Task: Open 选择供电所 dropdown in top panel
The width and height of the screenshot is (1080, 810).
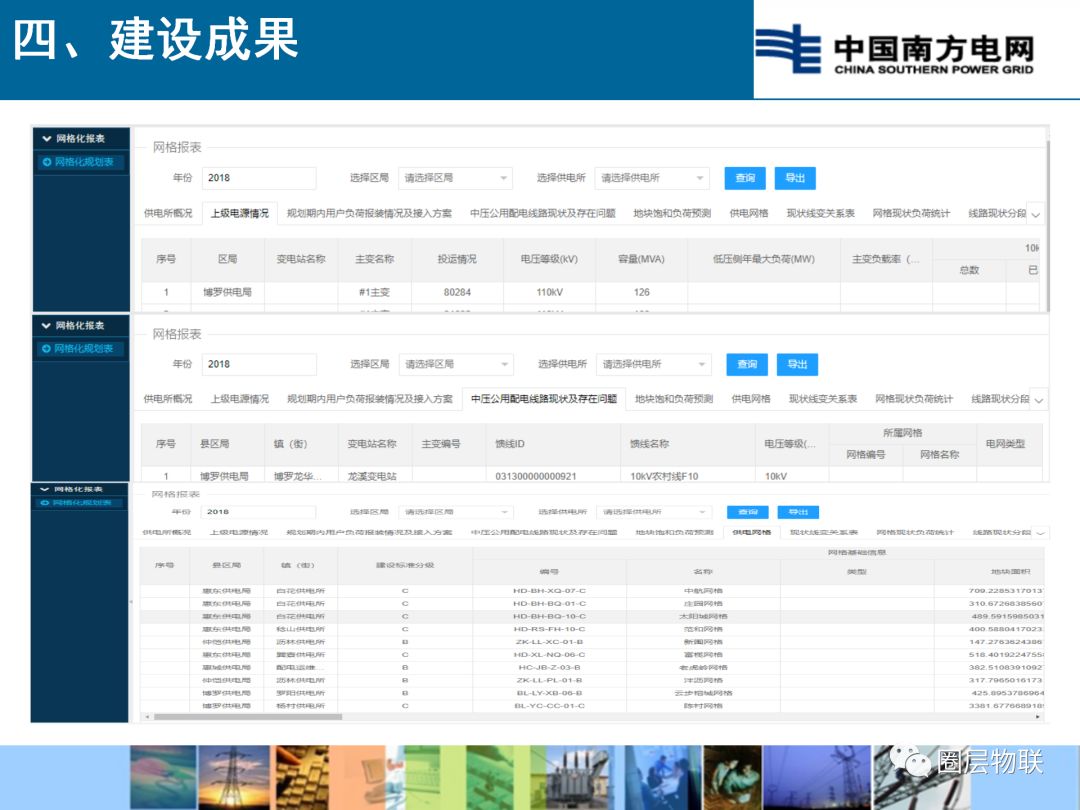Action: pyautogui.click(x=652, y=178)
